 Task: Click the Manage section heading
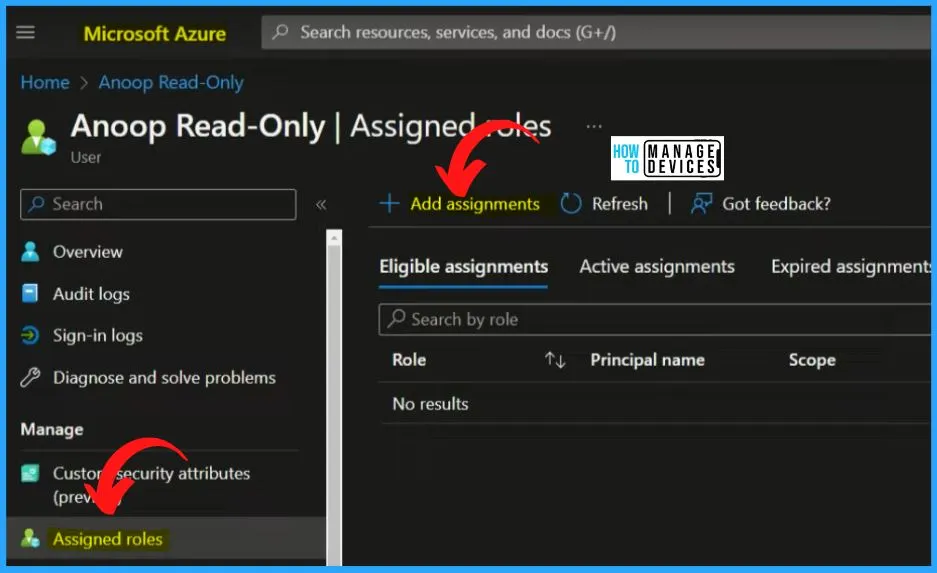[52, 430]
